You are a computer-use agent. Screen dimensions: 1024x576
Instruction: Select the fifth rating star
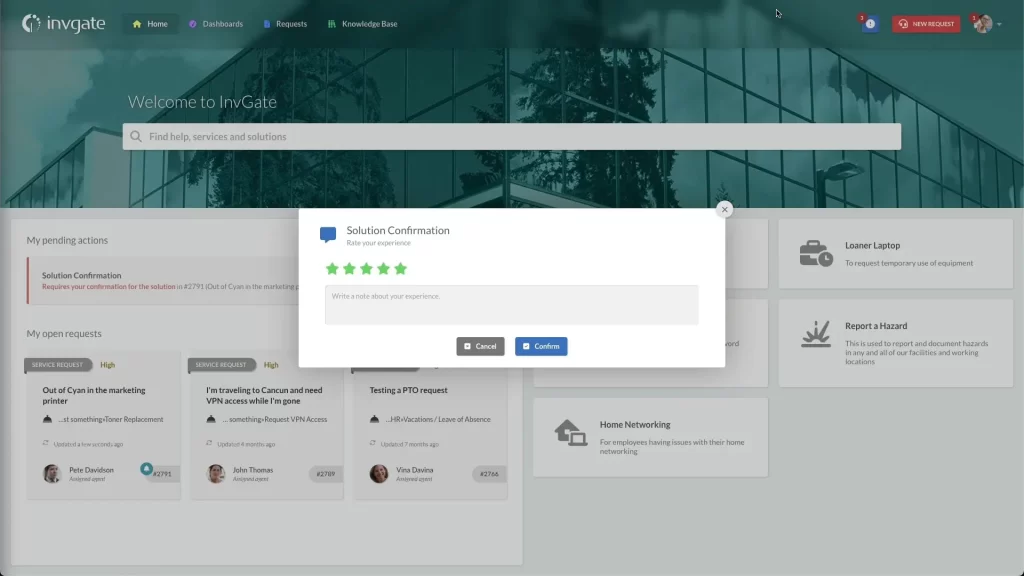coord(400,268)
